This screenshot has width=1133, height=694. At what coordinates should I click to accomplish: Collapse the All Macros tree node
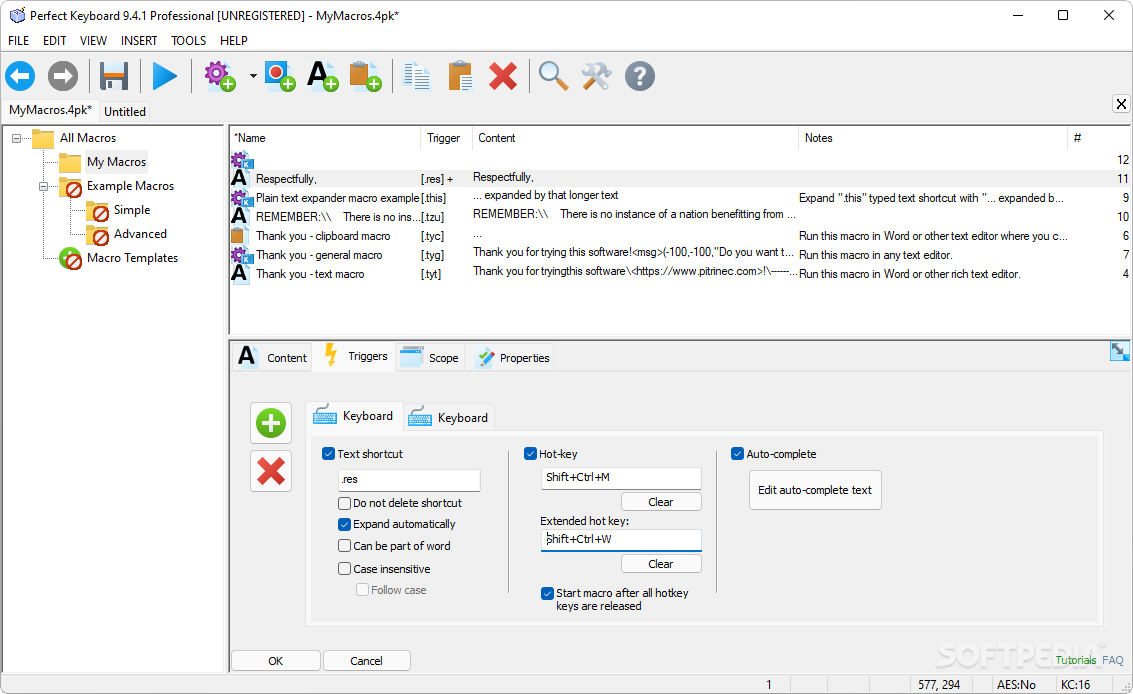tap(16, 138)
